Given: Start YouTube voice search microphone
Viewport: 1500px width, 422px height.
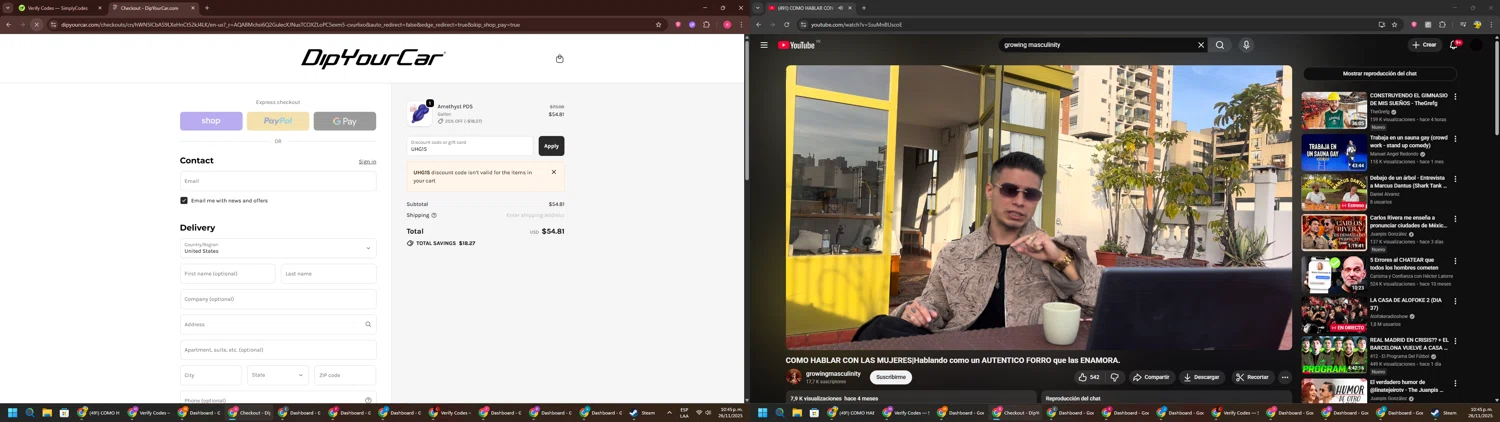Looking at the screenshot, I should pos(1246,45).
